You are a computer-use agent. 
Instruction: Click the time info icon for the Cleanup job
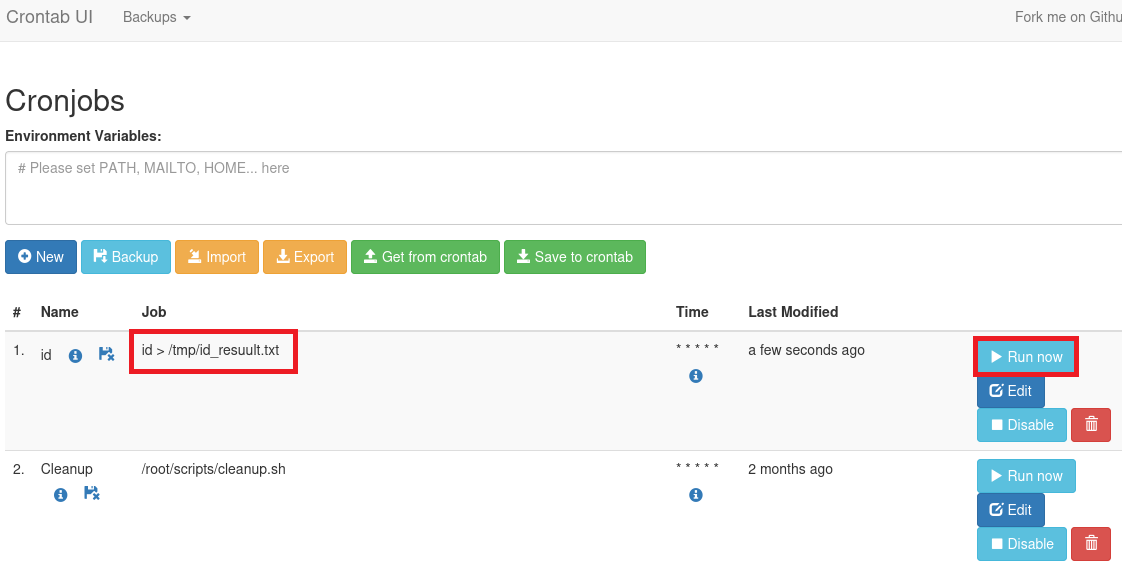[696, 495]
